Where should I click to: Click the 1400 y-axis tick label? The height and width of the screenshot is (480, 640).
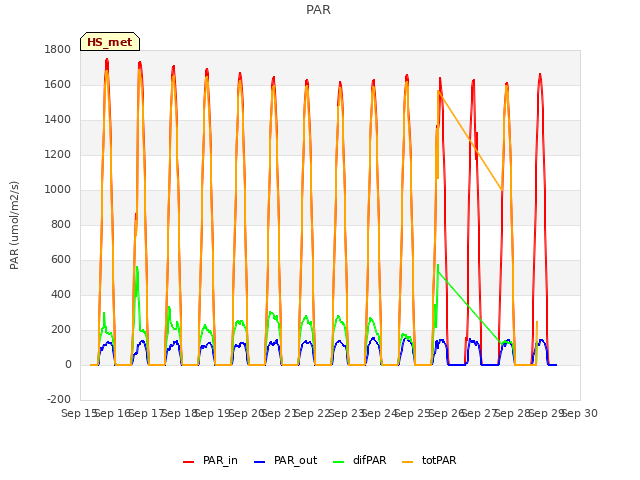click(58, 120)
